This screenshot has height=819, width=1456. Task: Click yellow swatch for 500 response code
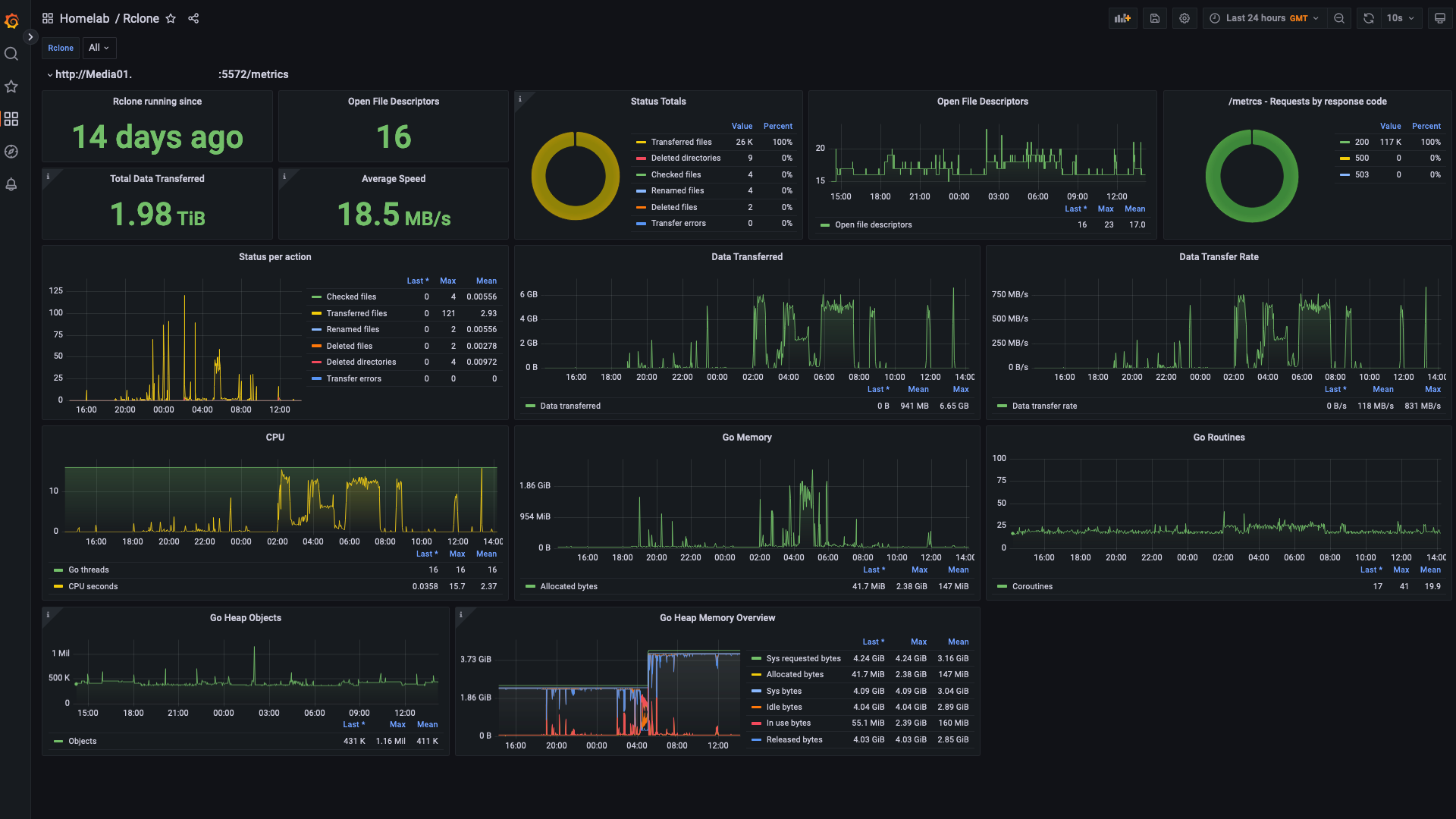(1345, 158)
